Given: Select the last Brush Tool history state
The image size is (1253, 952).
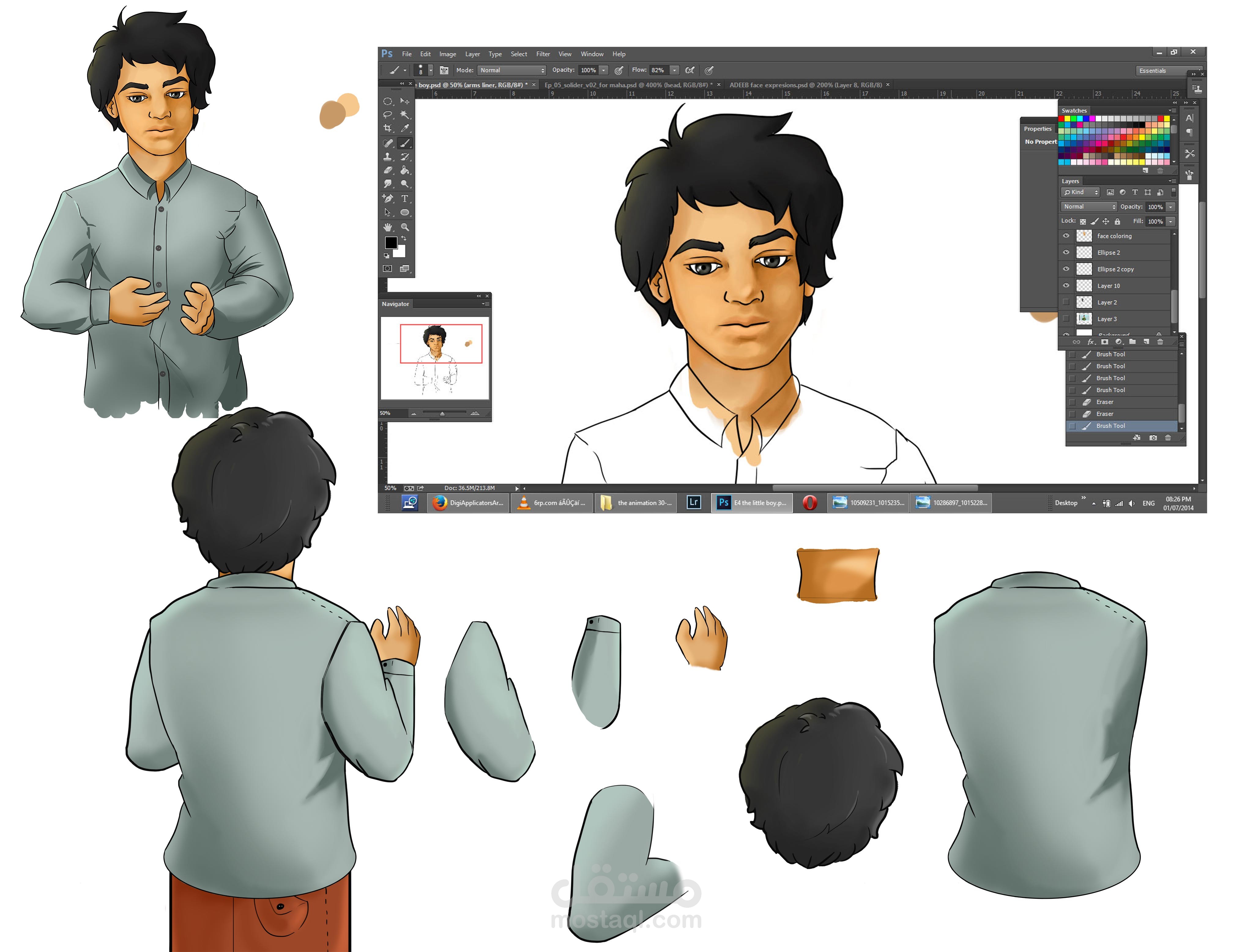Looking at the screenshot, I should point(1110,426).
